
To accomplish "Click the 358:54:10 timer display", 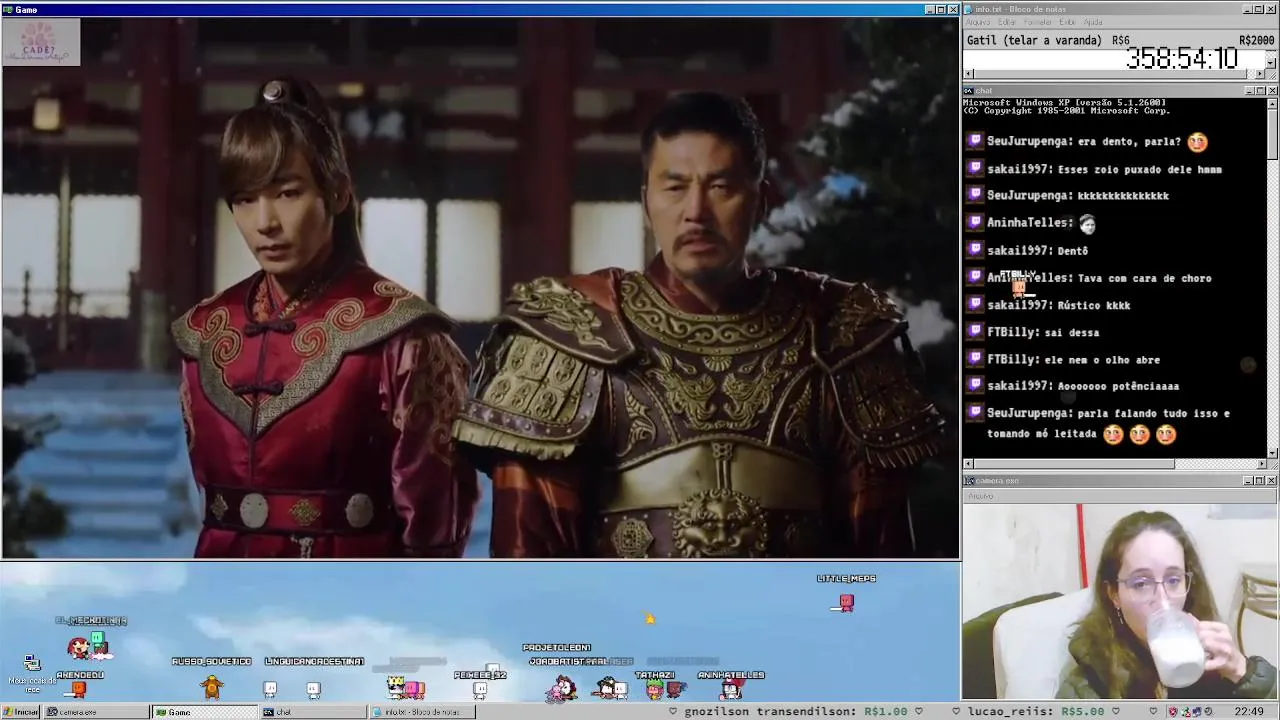I will click(x=1182, y=59).
